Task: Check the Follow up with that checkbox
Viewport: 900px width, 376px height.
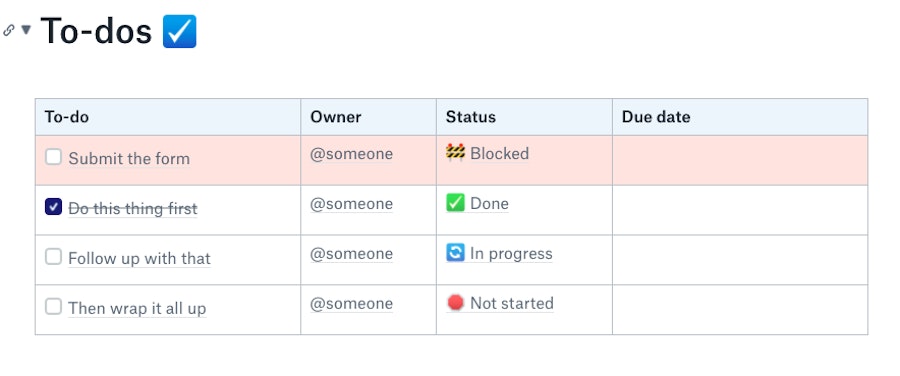Action: click(53, 257)
